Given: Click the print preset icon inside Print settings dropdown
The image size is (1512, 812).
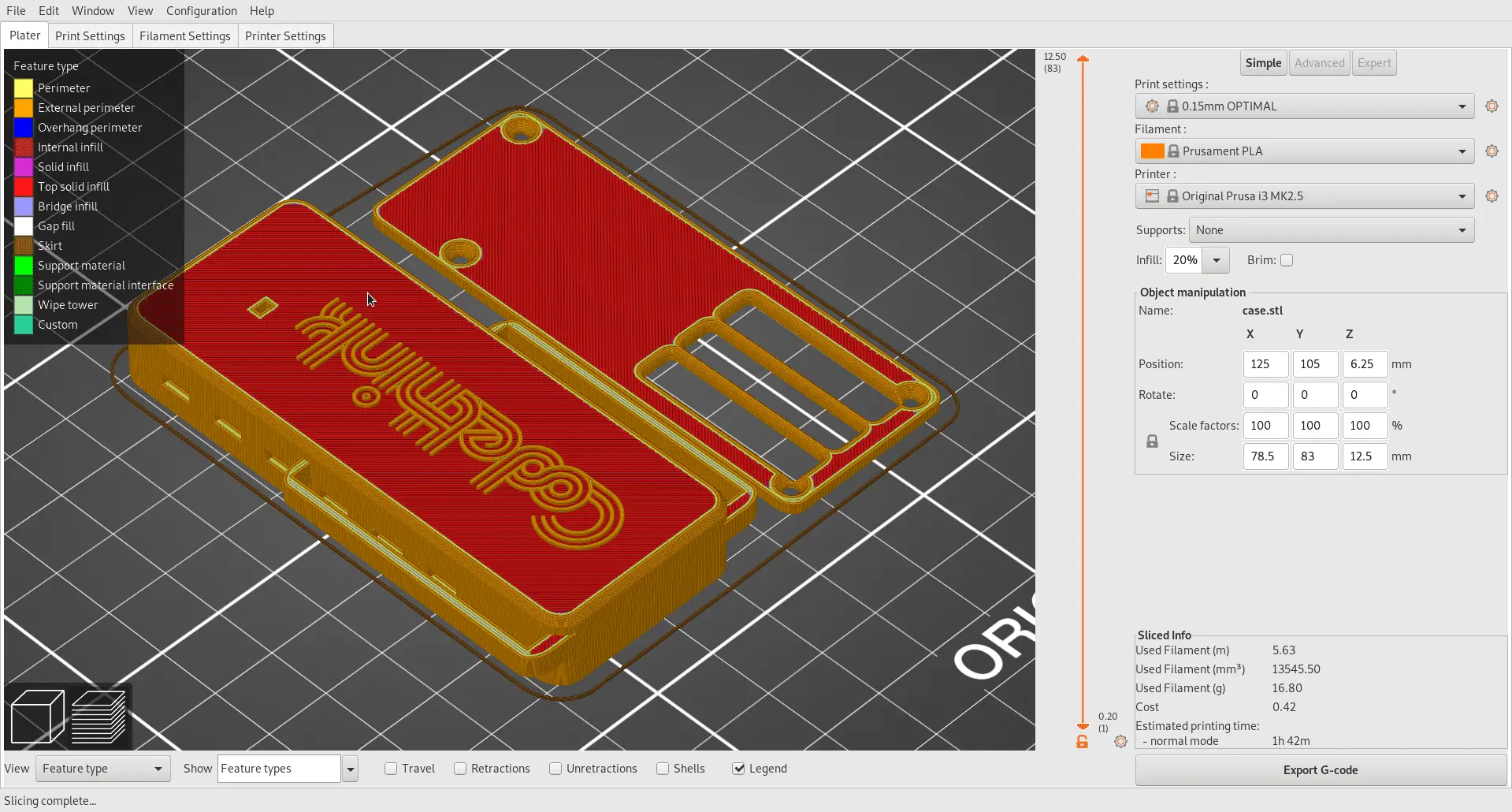Looking at the screenshot, I should pyautogui.click(x=1152, y=106).
